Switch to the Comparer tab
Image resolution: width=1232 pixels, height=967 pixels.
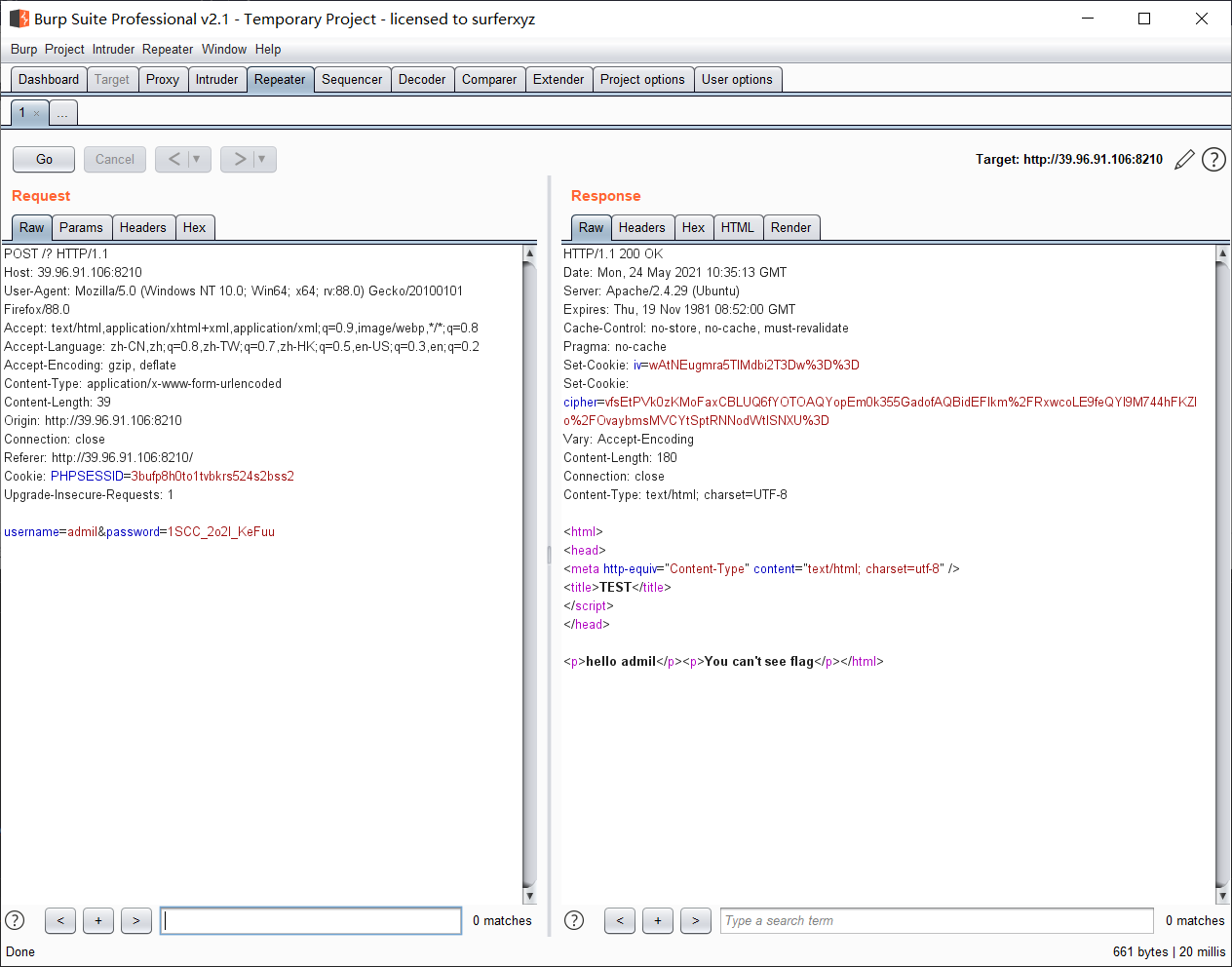pyautogui.click(x=489, y=80)
